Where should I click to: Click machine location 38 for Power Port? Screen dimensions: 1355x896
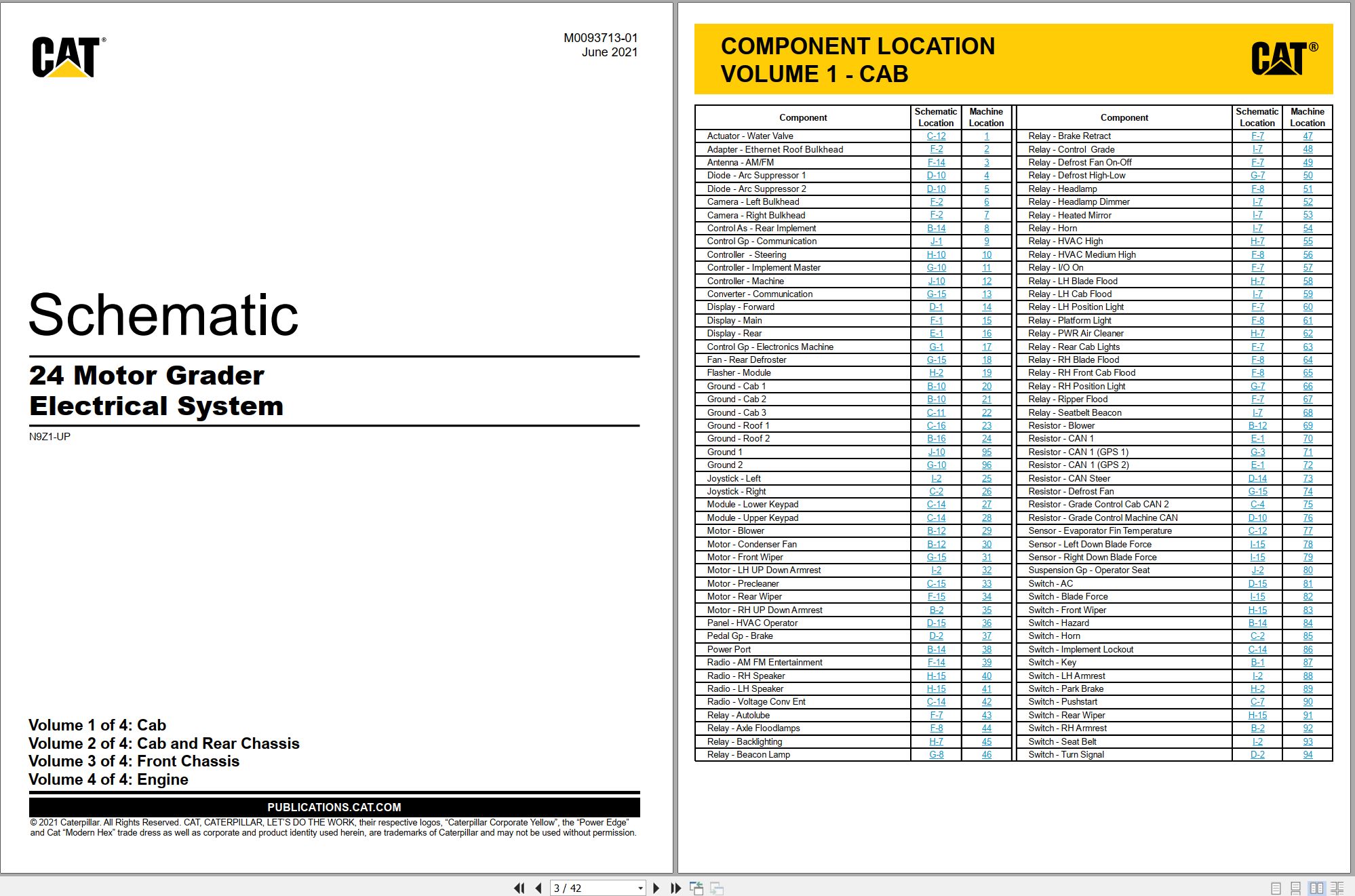pyautogui.click(x=986, y=649)
